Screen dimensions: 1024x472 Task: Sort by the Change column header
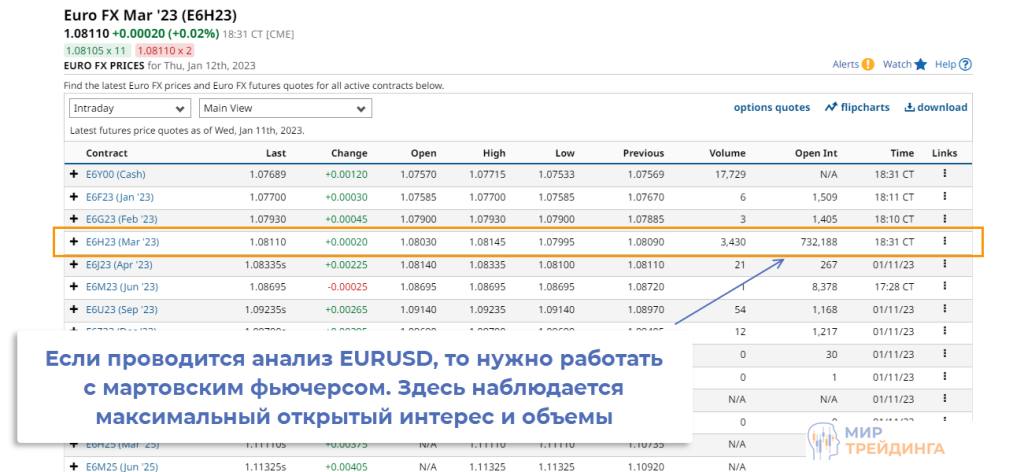(350, 153)
